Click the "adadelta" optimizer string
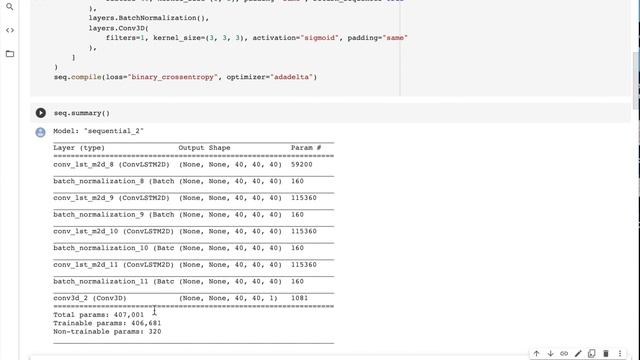Image resolution: width=640 pixels, height=360 pixels. (x=293, y=77)
